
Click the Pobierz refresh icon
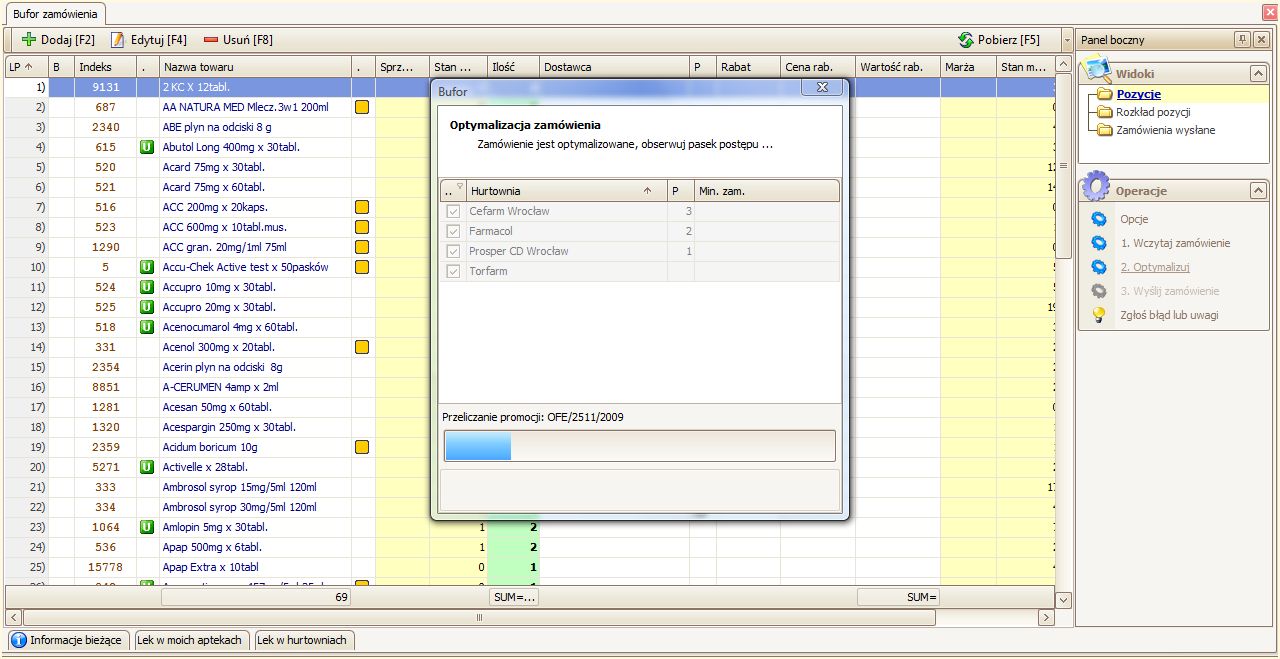click(x=965, y=40)
